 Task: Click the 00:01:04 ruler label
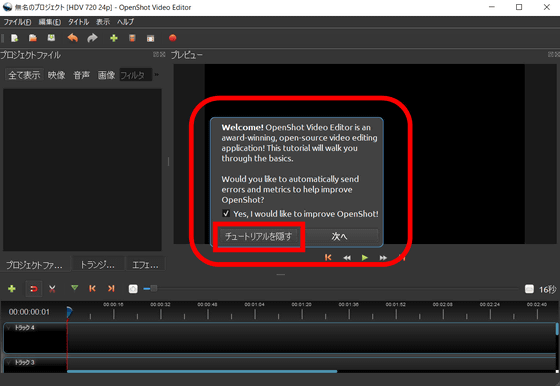pos(254,305)
